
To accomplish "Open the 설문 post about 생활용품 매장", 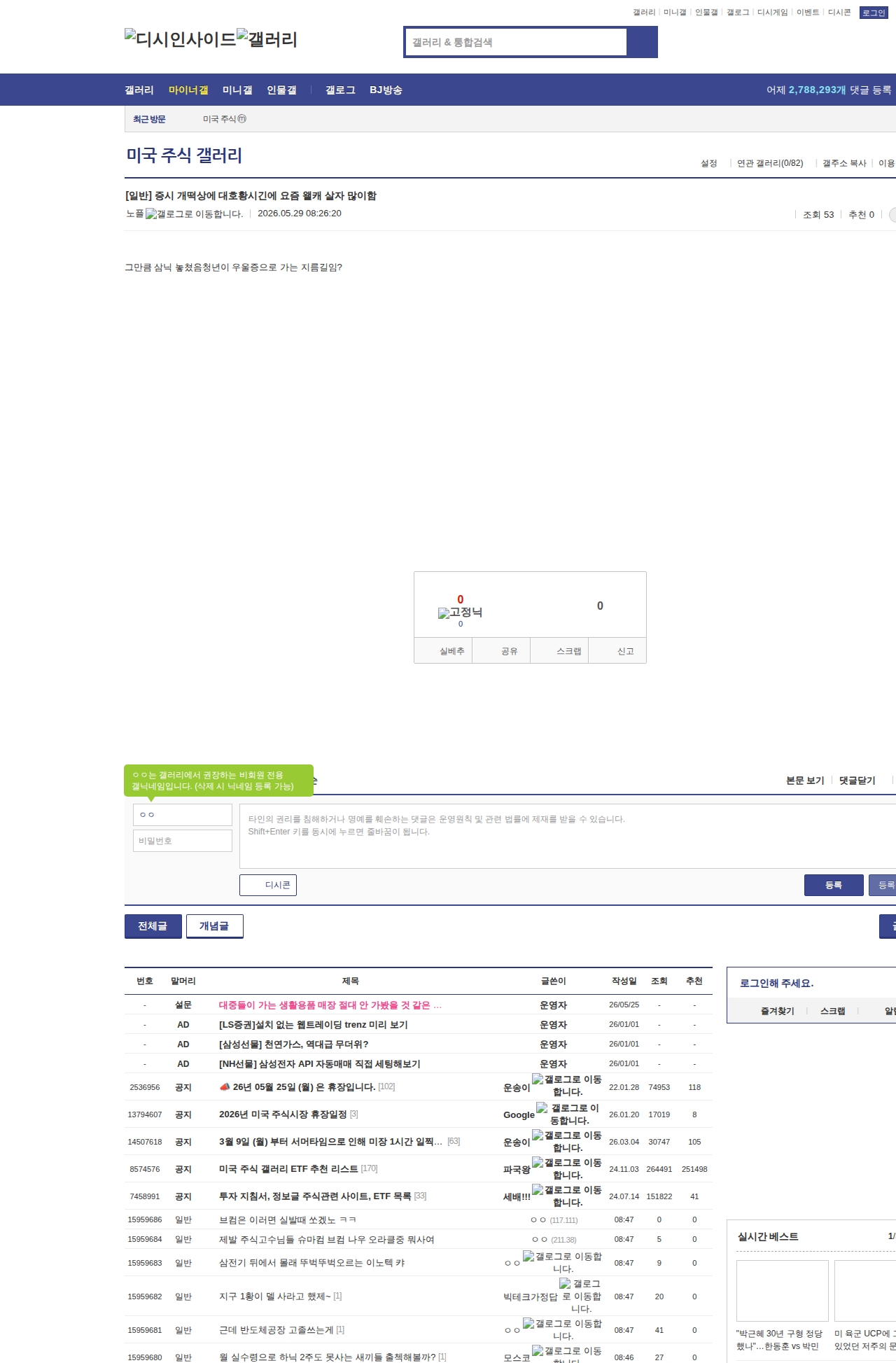I will click(x=330, y=1005).
